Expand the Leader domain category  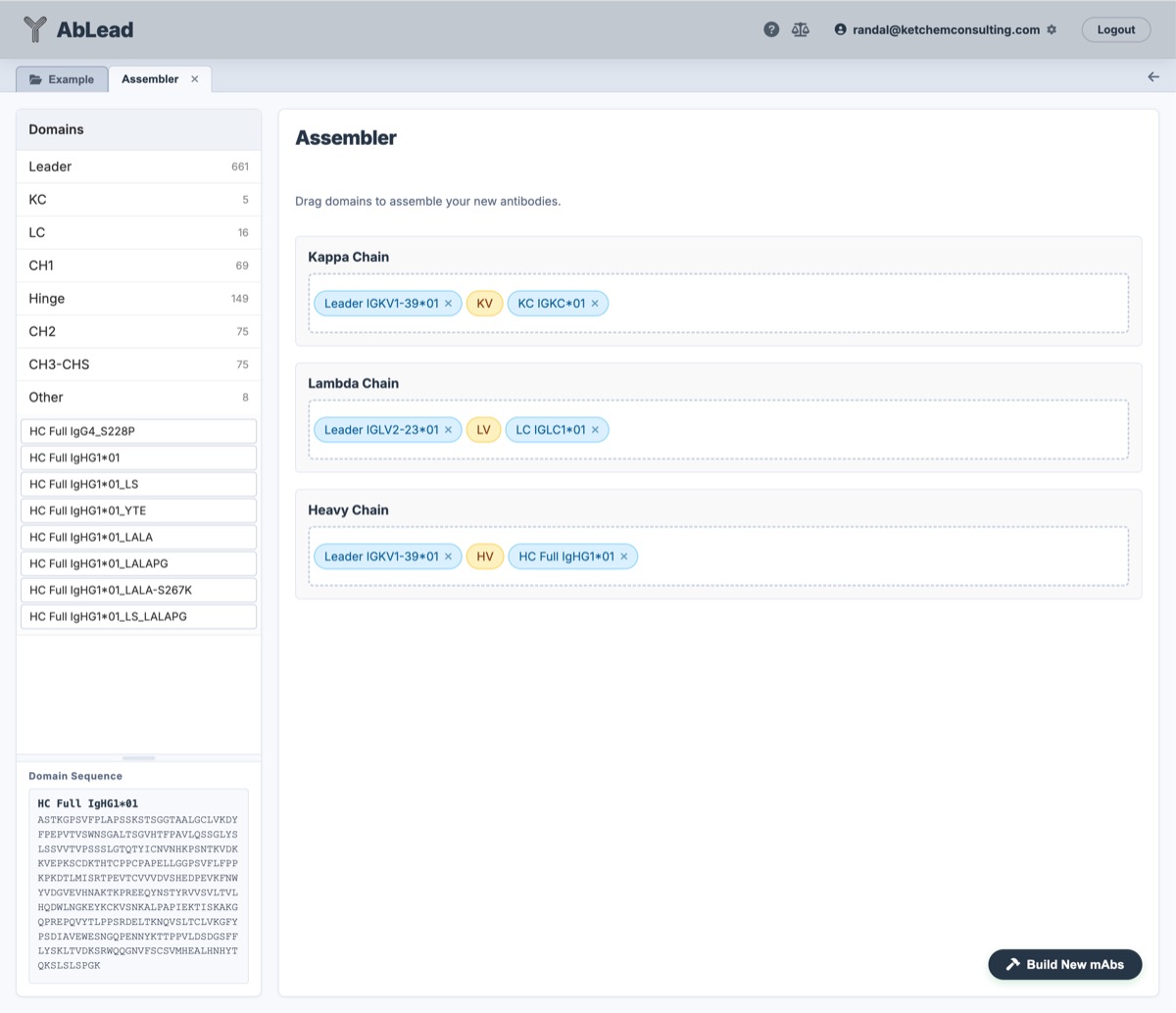tap(138, 167)
